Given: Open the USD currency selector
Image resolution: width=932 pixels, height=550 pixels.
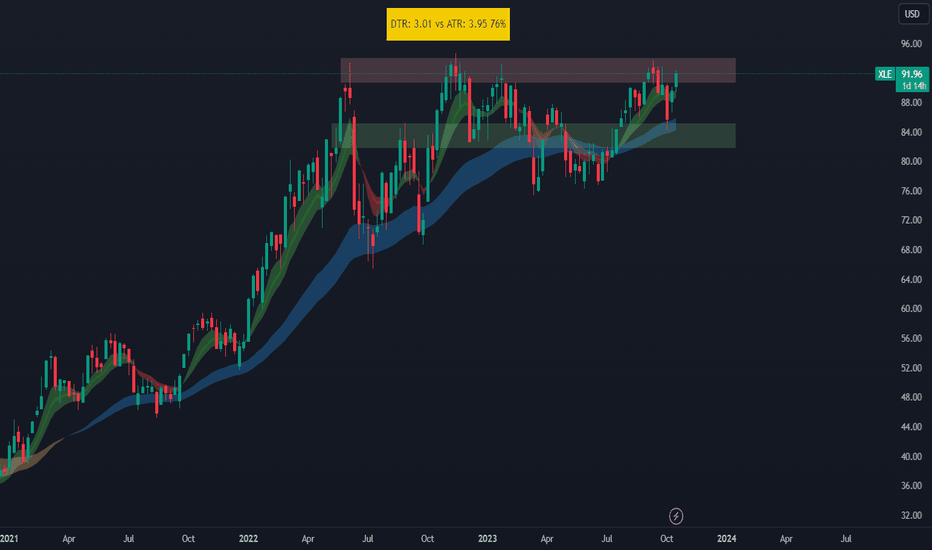Looking at the screenshot, I should click(x=912, y=14).
